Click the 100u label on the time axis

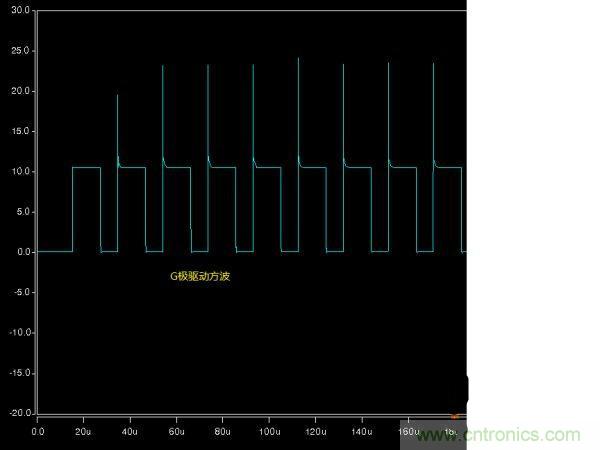(268, 432)
